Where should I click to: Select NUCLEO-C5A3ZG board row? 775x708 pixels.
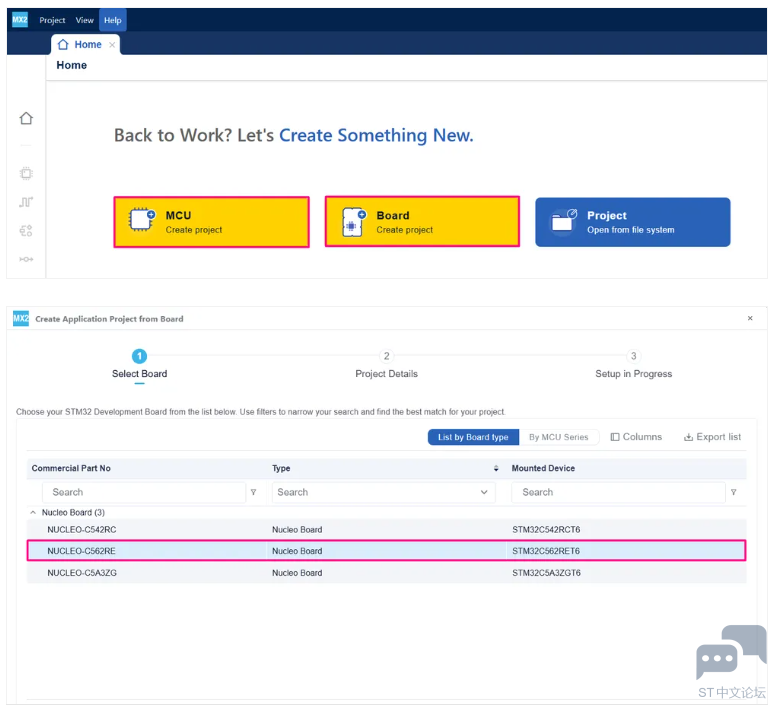click(x=386, y=573)
